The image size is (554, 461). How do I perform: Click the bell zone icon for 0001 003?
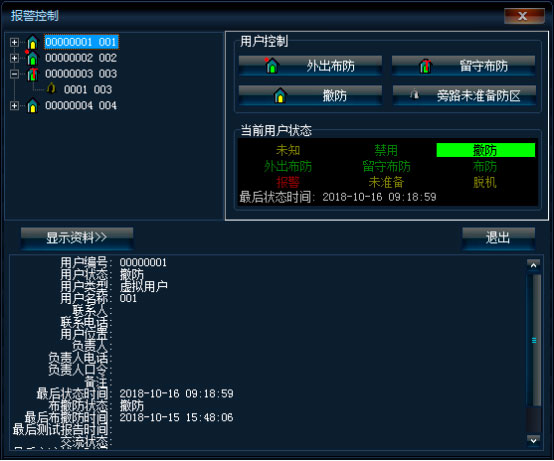(x=51, y=88)
